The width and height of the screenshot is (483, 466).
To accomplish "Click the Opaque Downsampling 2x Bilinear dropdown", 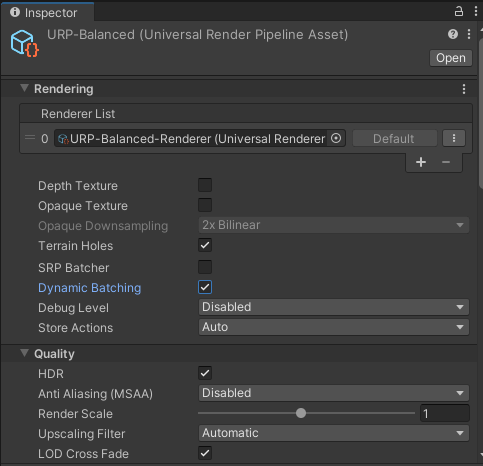I will click(334, 225).
